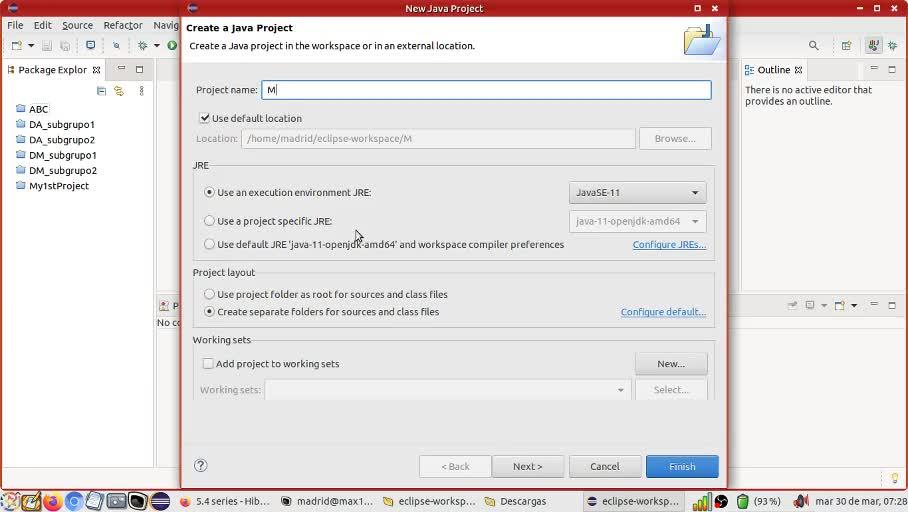This screenshot has width=908, height=512.
Task: Click the Save icon in Eclipse toolbar
Action: point(47,45)
